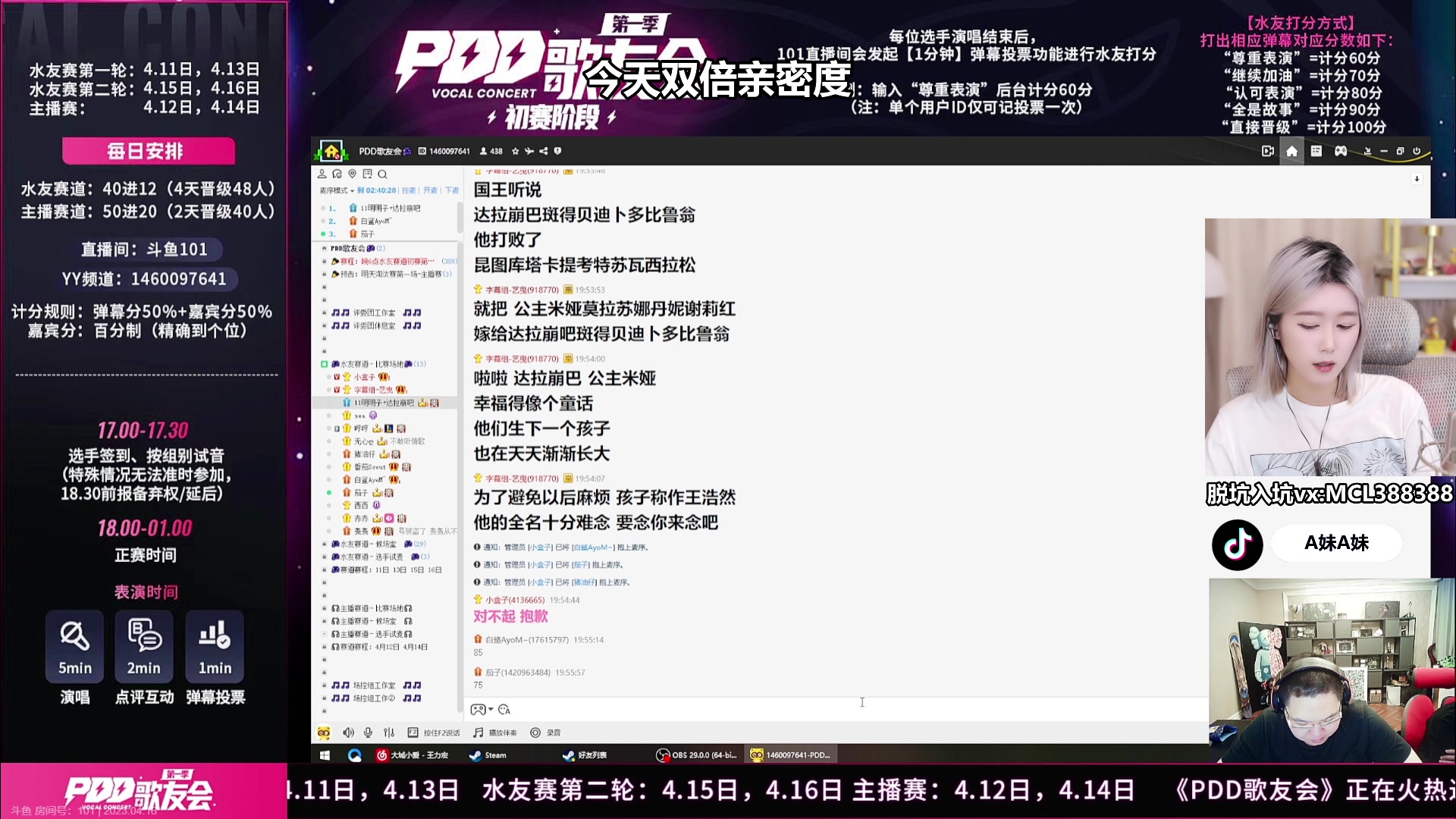Viewport: 1456px width, 819px height.
Task: Click the location pin icon
Action: click(352, 174)
